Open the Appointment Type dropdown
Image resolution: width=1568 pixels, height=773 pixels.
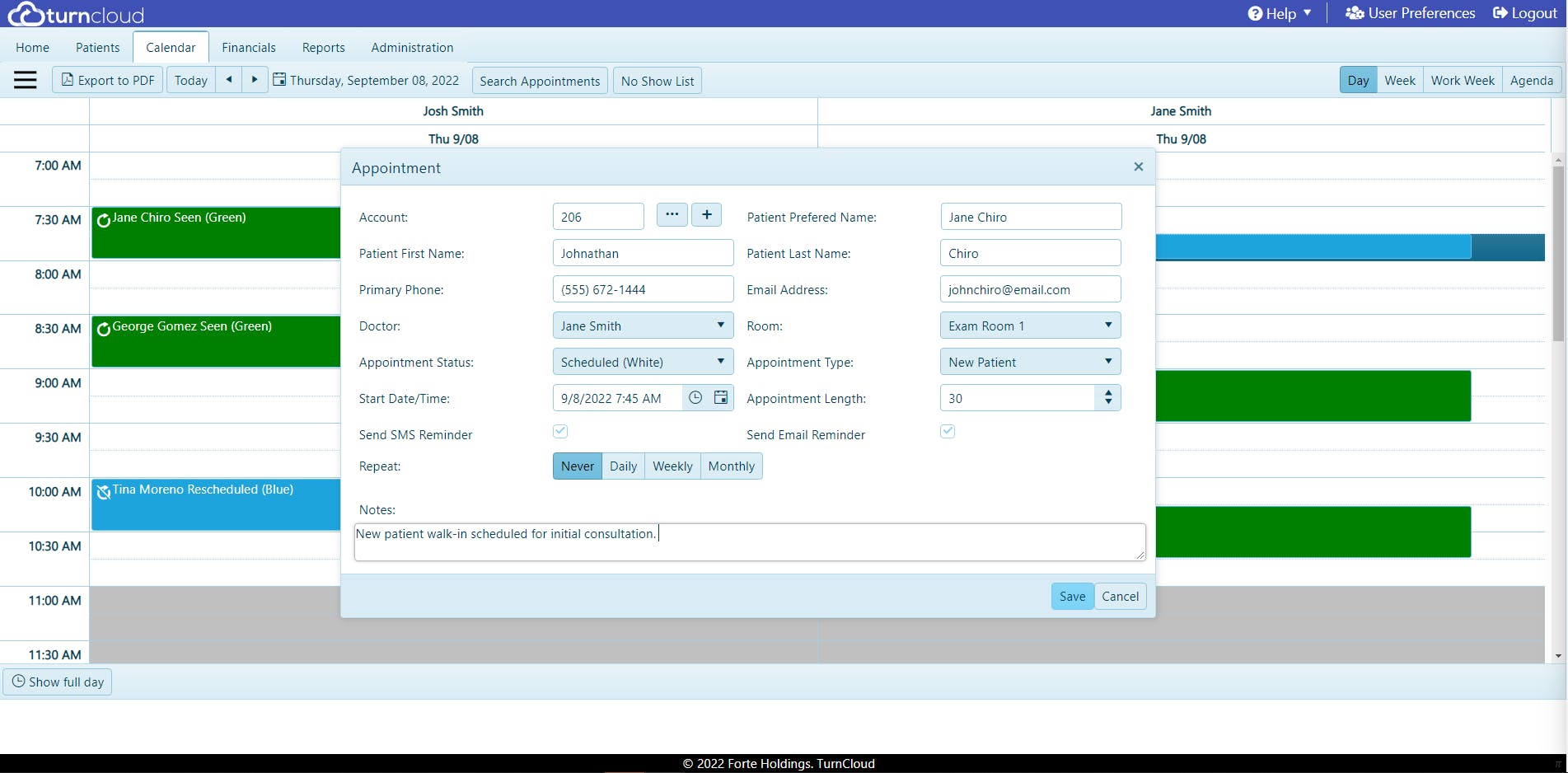[1107, 361]
